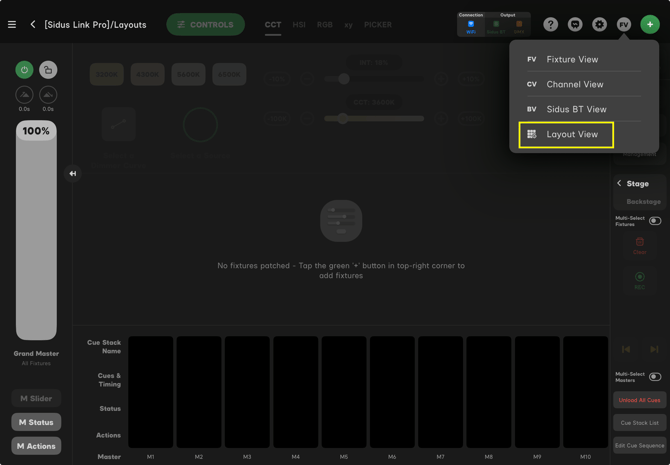
Task: Open the hamburger menu
Action: tap(12, 25)
